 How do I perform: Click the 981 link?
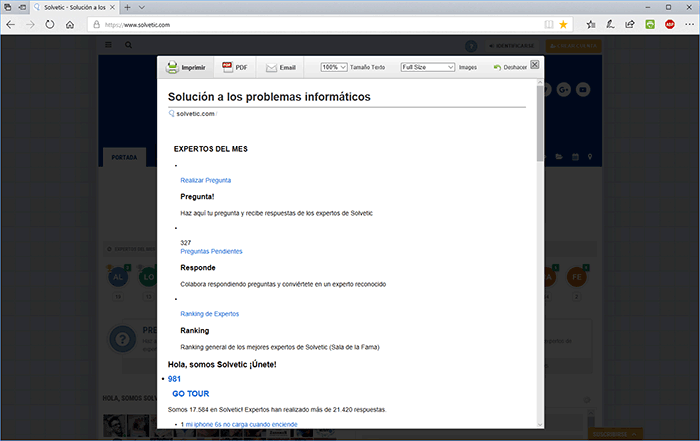pyautogui.click(x=174, y=379)
